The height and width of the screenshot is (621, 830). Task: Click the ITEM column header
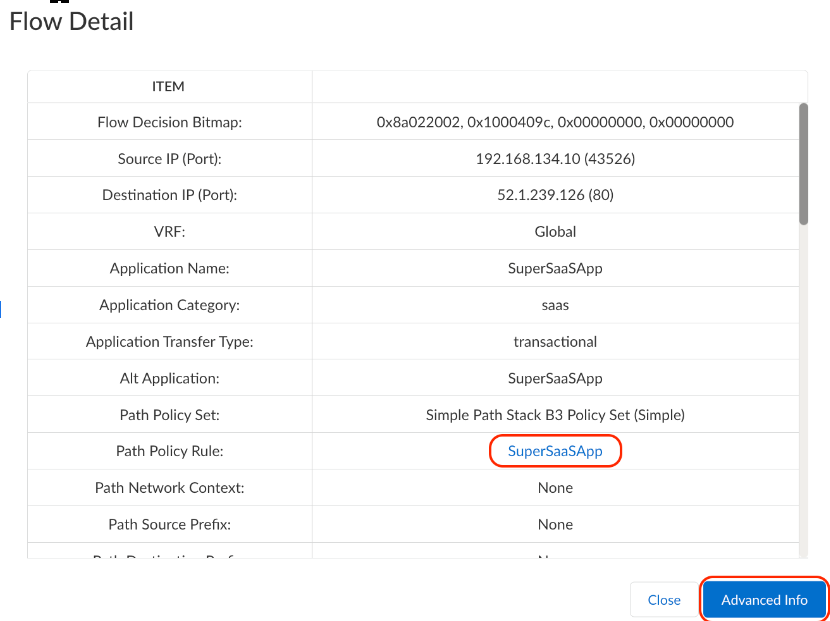pos(169,86)
